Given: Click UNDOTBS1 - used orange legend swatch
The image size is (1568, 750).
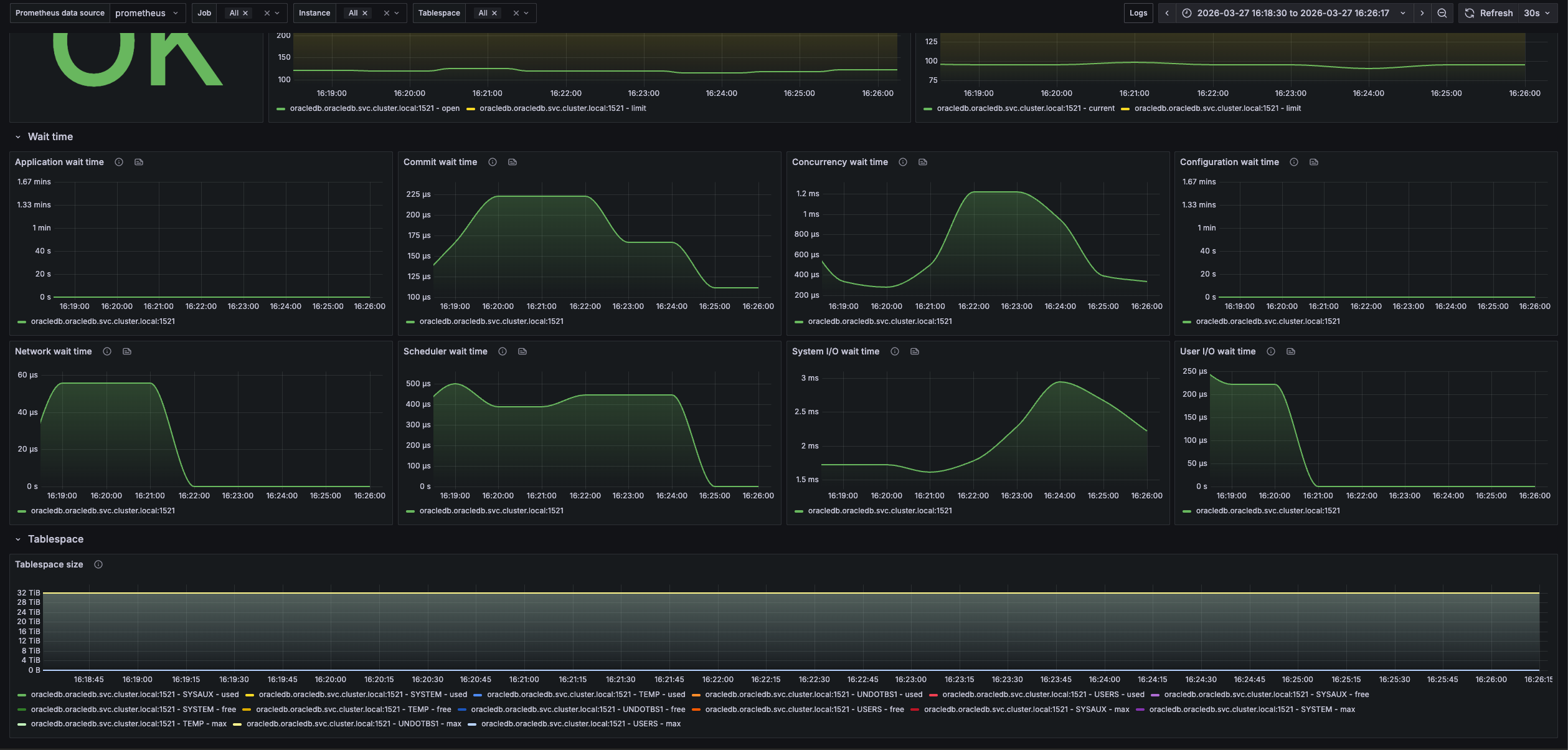Looking at the screenshot, I should [696, 695].
